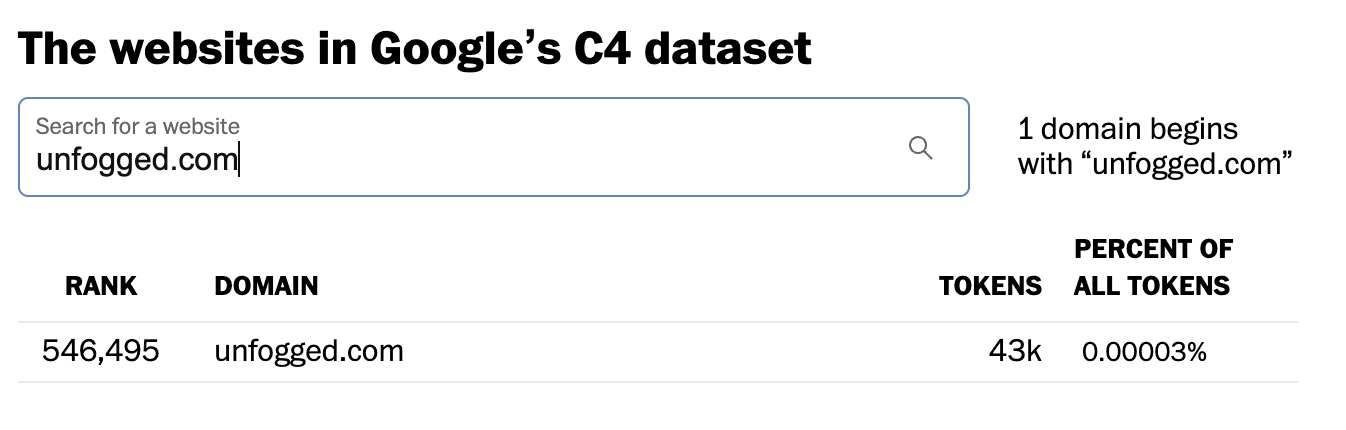Click the "Search for a website" label
Screen dimensions: 1346x430
coord(138,126)
